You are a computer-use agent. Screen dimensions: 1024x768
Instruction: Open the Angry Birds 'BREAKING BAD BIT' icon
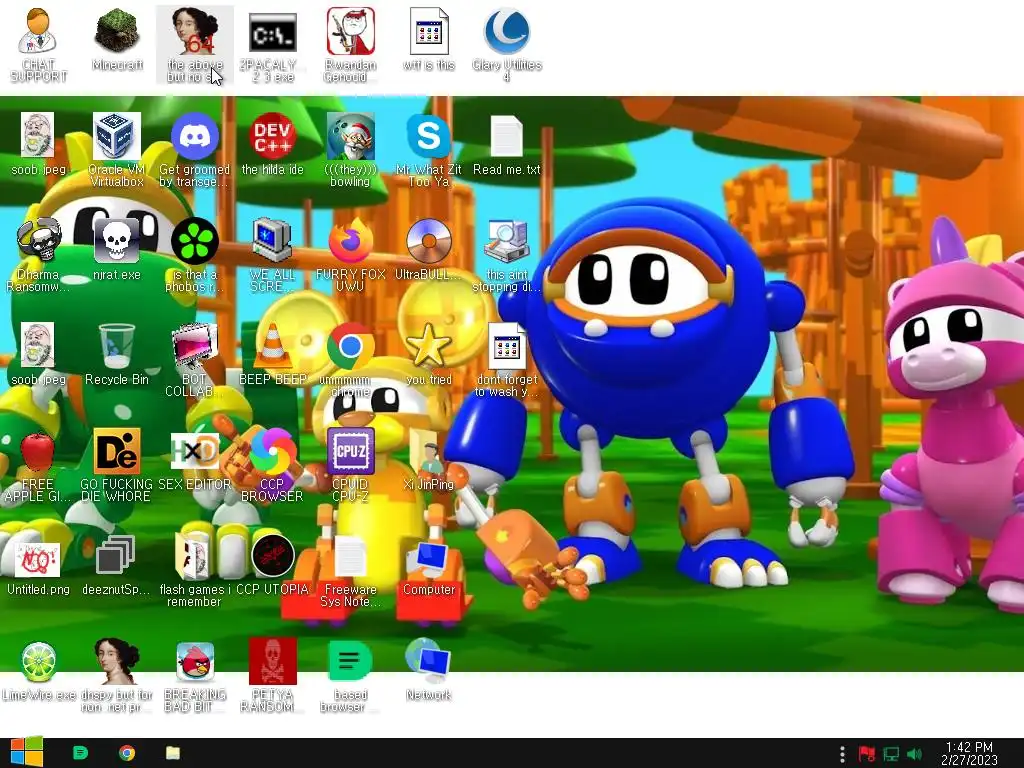[x=195, y=662]
